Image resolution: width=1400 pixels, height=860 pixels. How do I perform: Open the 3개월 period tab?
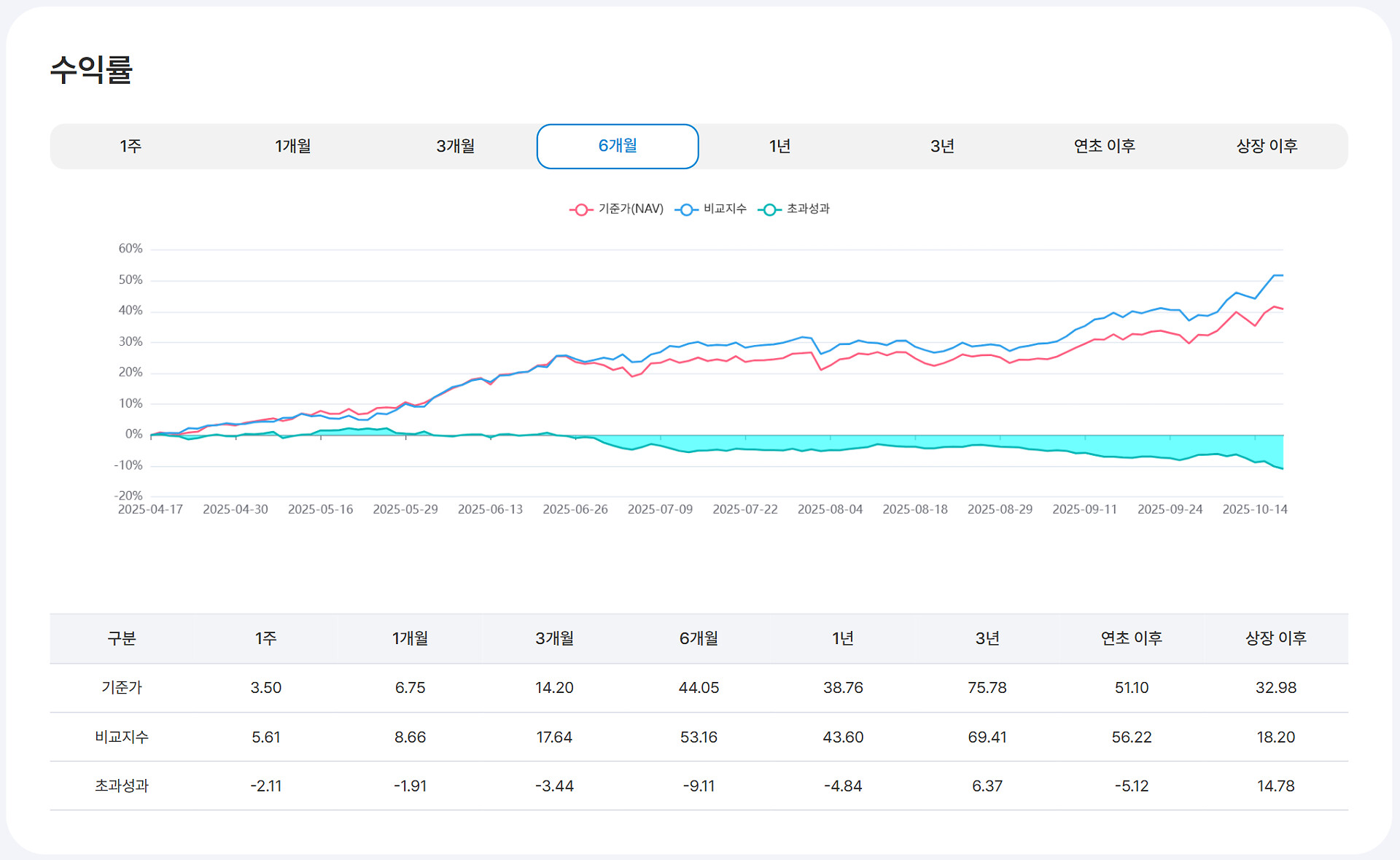point(456,146)
